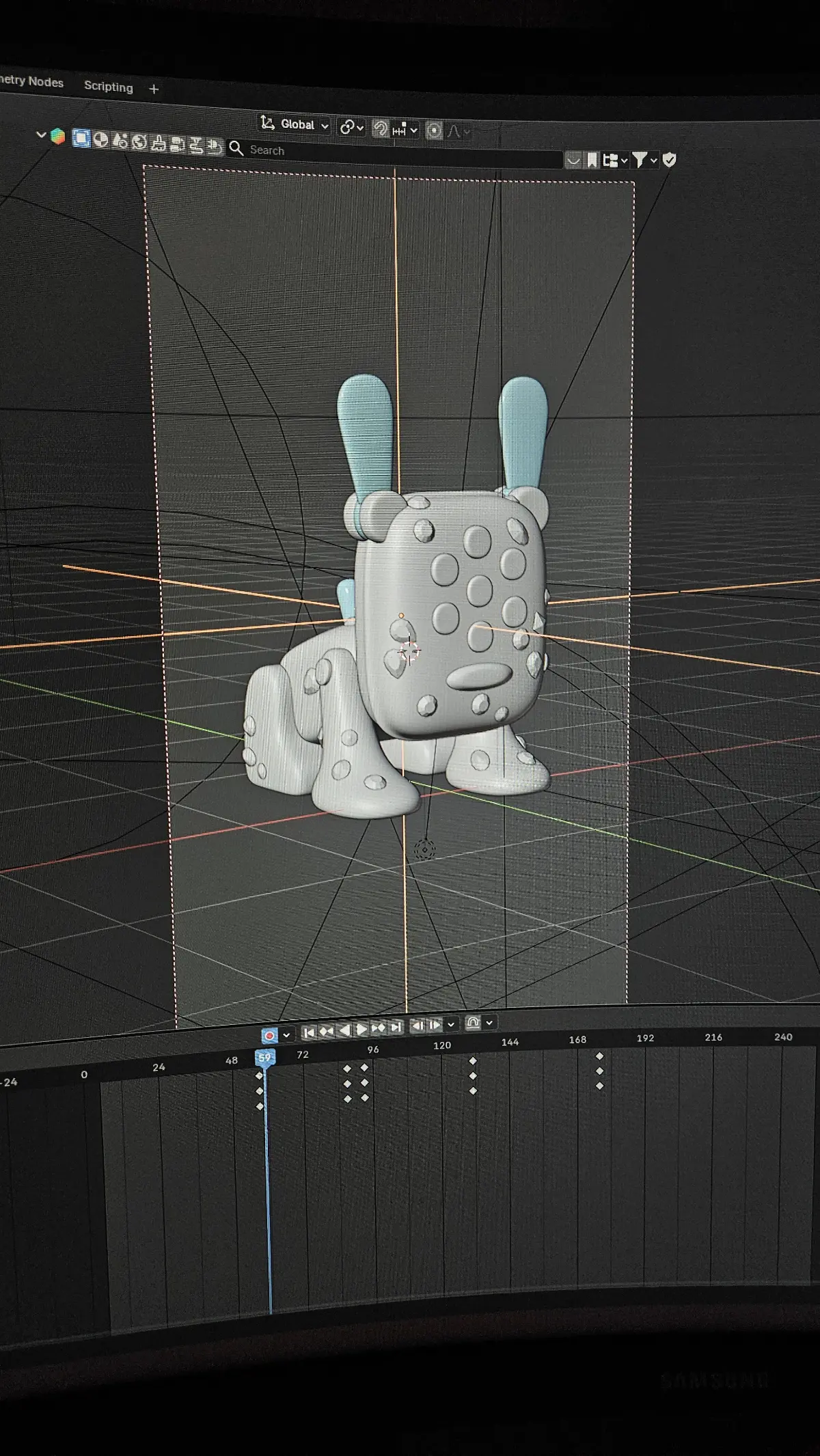Toggle proportional editing circle icon
Viewport: 820px width, 1456px height.
[x=434, y=130]
